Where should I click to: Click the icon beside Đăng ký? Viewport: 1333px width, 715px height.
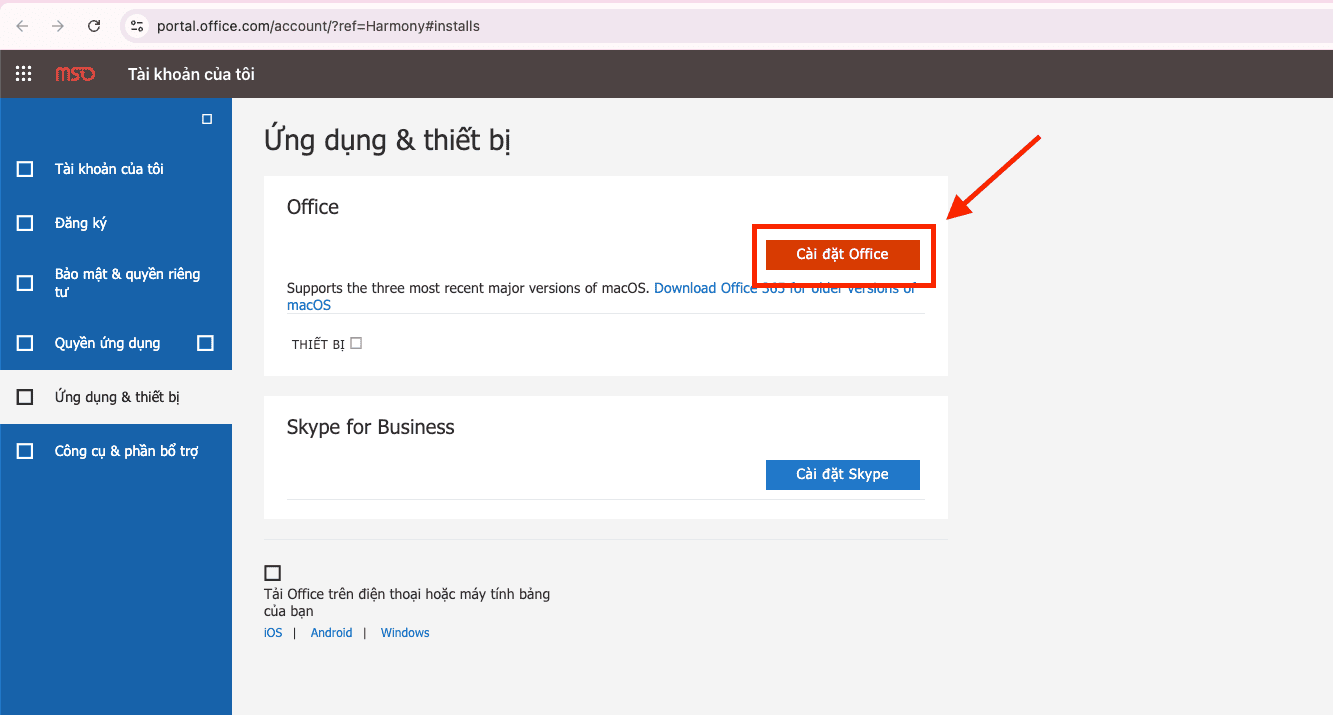pos(25,223)
